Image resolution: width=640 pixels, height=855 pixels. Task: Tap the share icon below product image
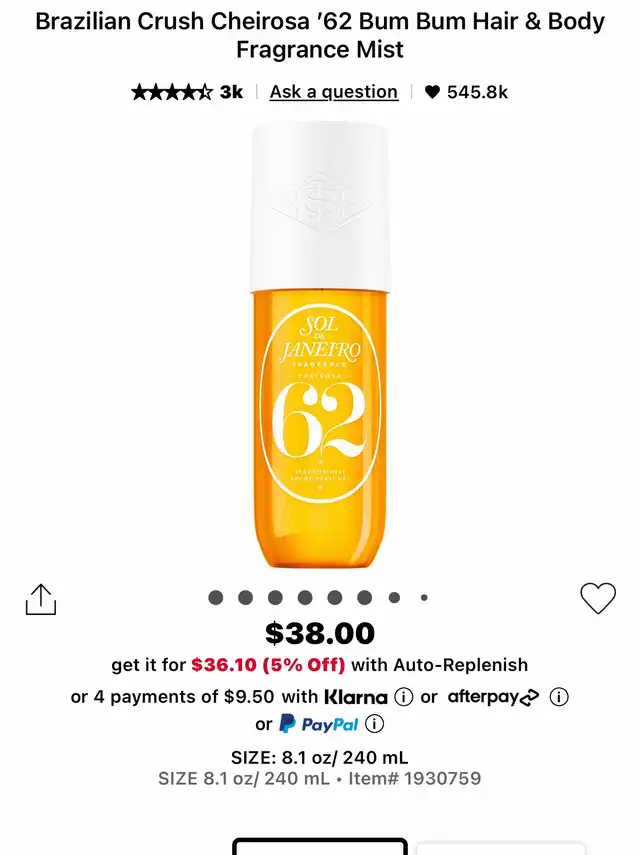[41, 599]
